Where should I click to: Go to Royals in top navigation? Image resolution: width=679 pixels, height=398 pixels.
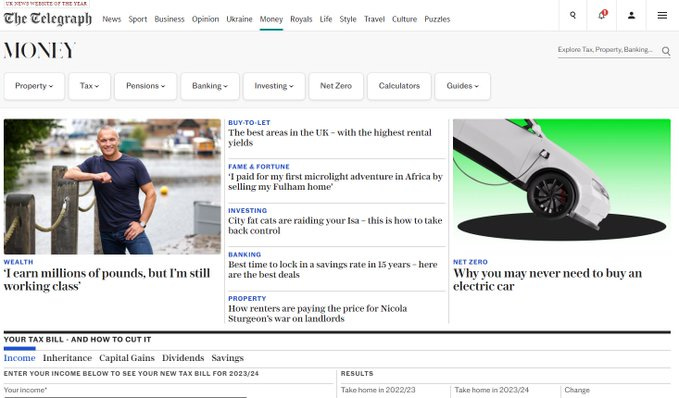pos(301,19)
